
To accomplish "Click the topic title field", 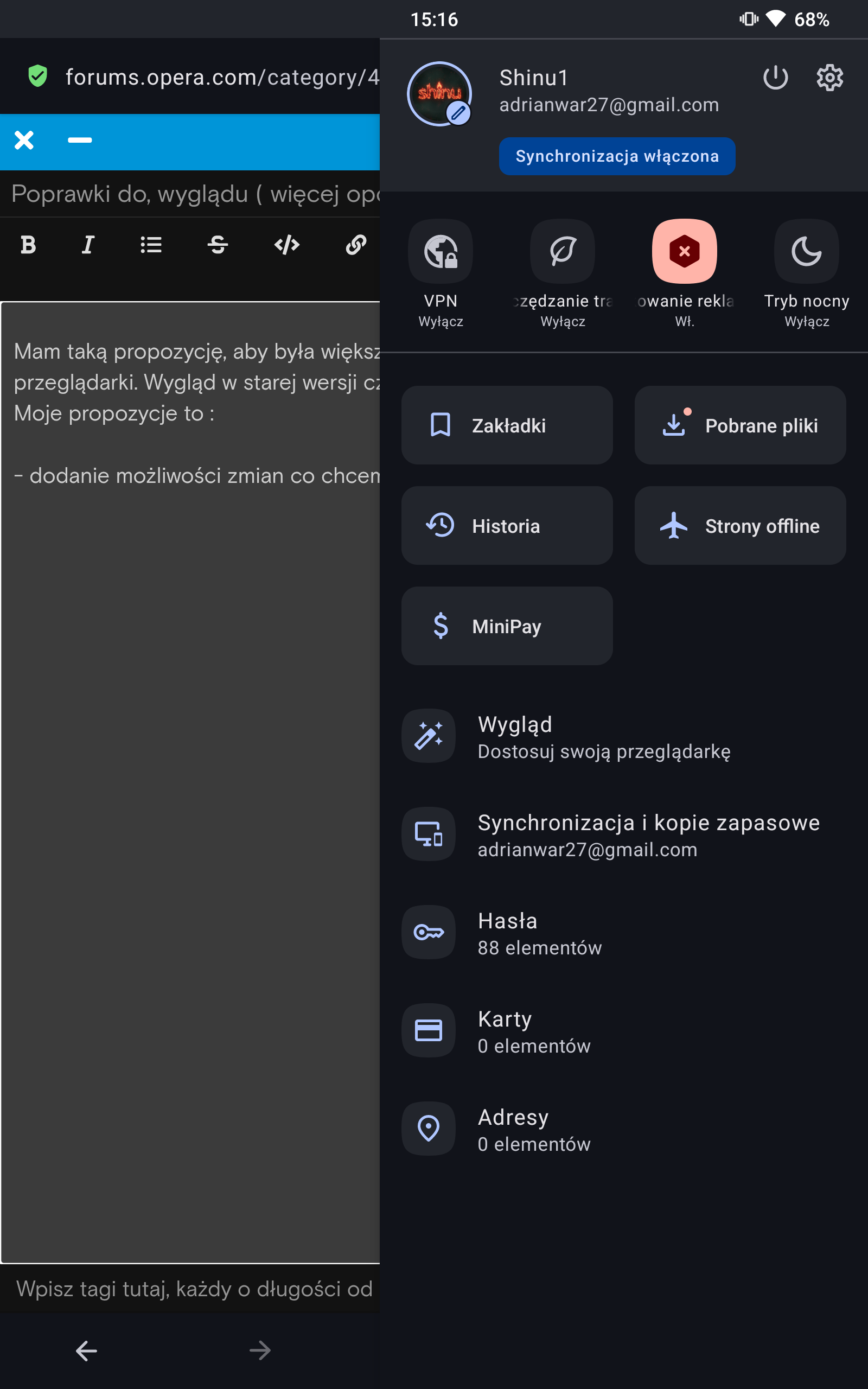I will [190, 194].
